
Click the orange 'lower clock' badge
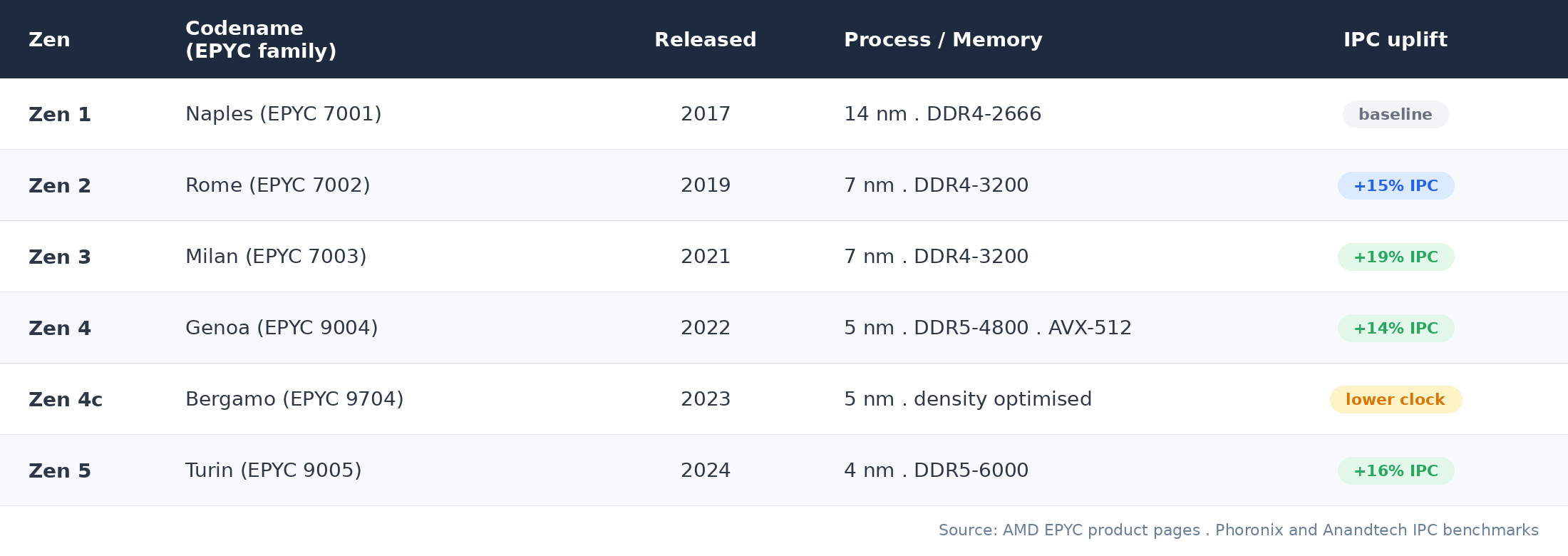tap(1396, 399)
